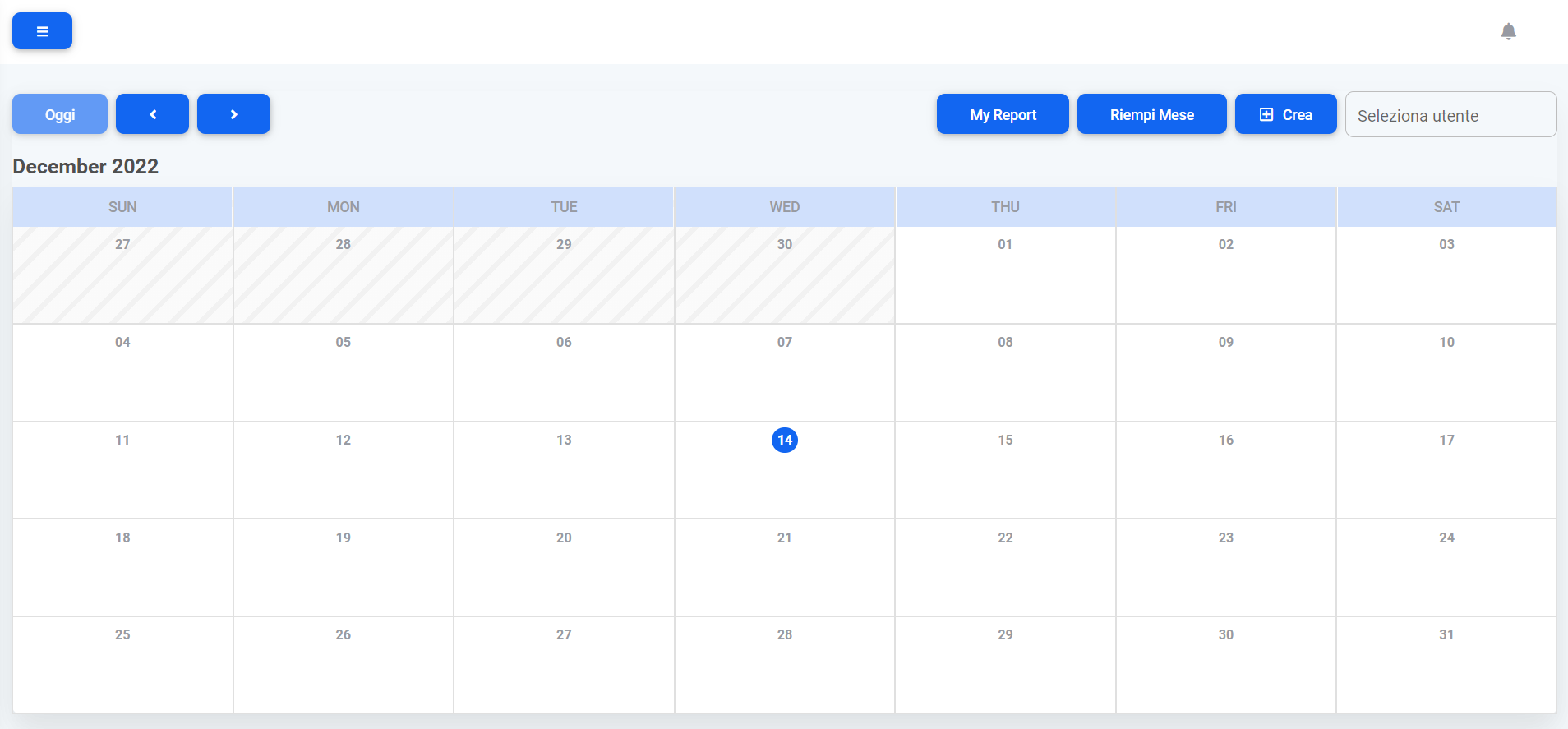This screenshot has width=1568, height=729.
Task: Go to next month arrow
Action: tap(233, 114)
